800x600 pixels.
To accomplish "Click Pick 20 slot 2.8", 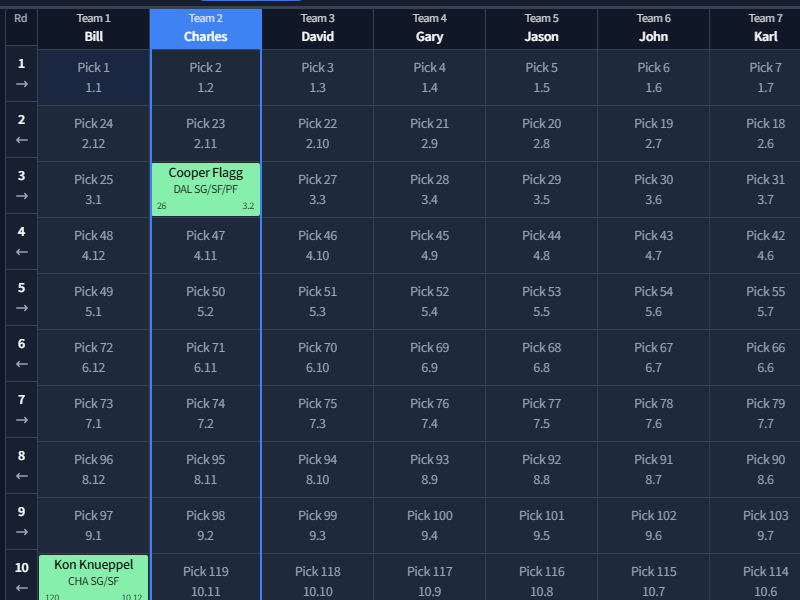I will [541, 134].
